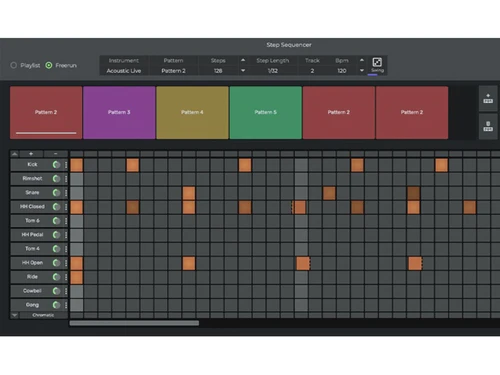Viewport: 500px width, 375px height.
Task: Click the Snare instrument label
Action: [x=32, y=193]
